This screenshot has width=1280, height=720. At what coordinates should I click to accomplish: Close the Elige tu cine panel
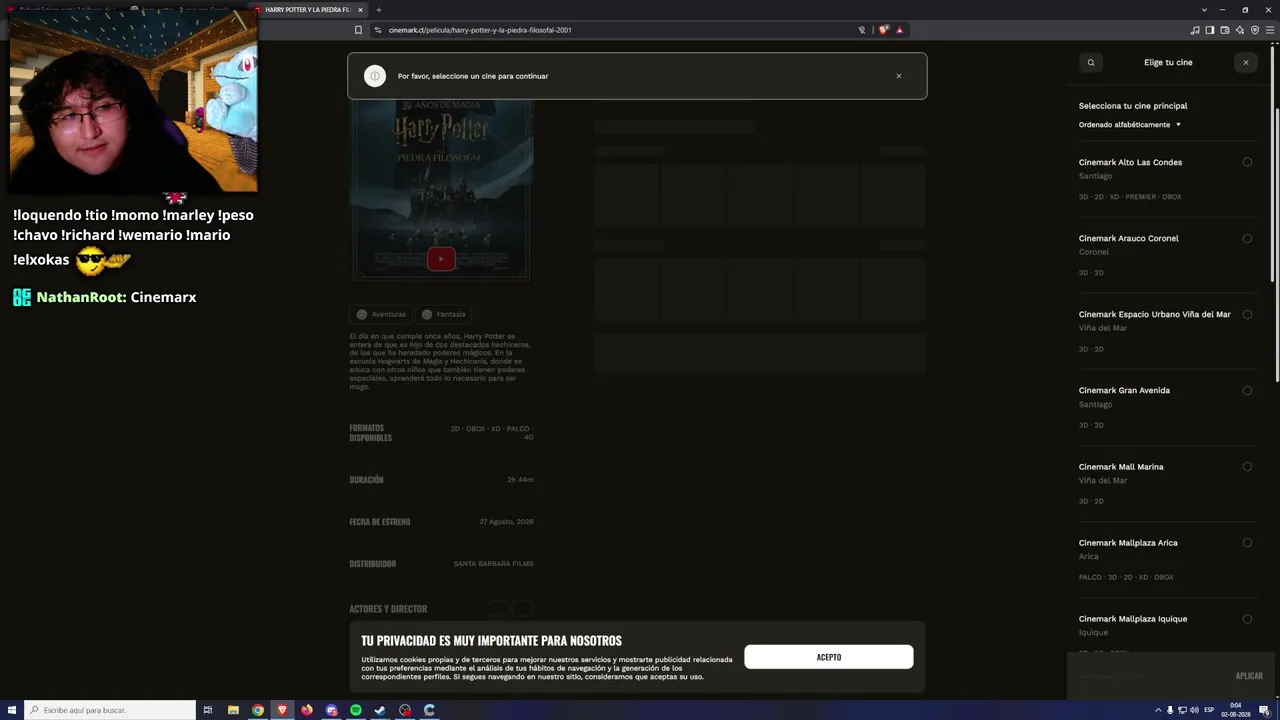[1245, 62]
